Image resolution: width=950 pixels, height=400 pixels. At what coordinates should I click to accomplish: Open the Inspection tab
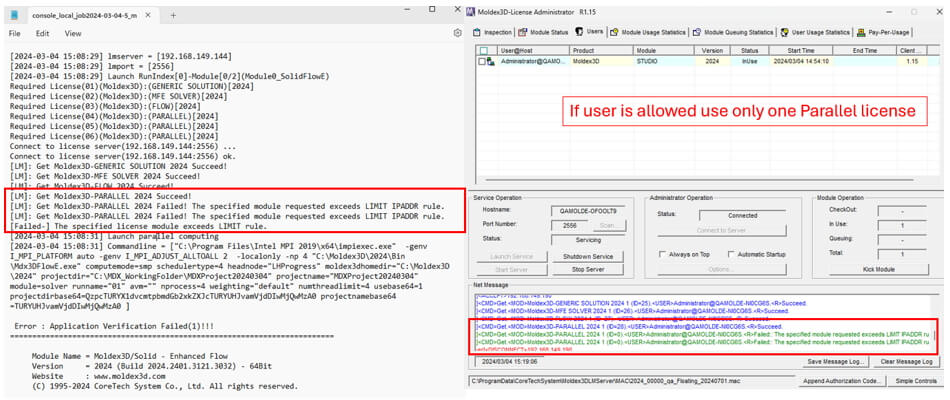pos(493,32)
